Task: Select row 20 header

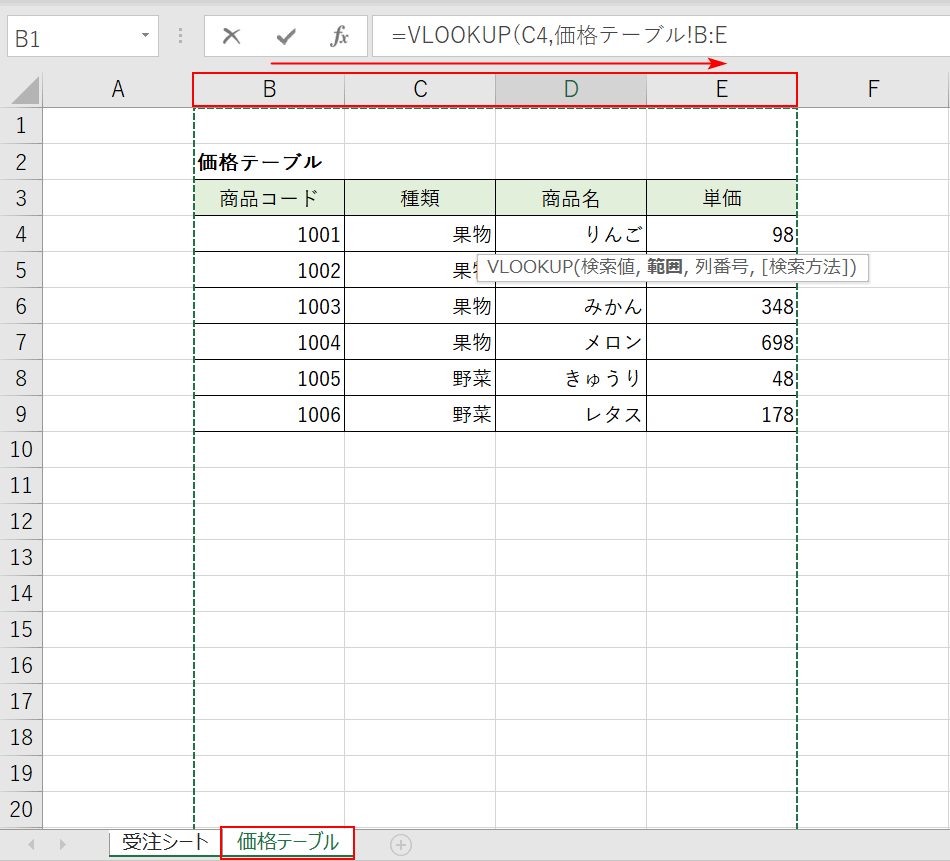Action: pyautogui.click(x=21, y=809)
